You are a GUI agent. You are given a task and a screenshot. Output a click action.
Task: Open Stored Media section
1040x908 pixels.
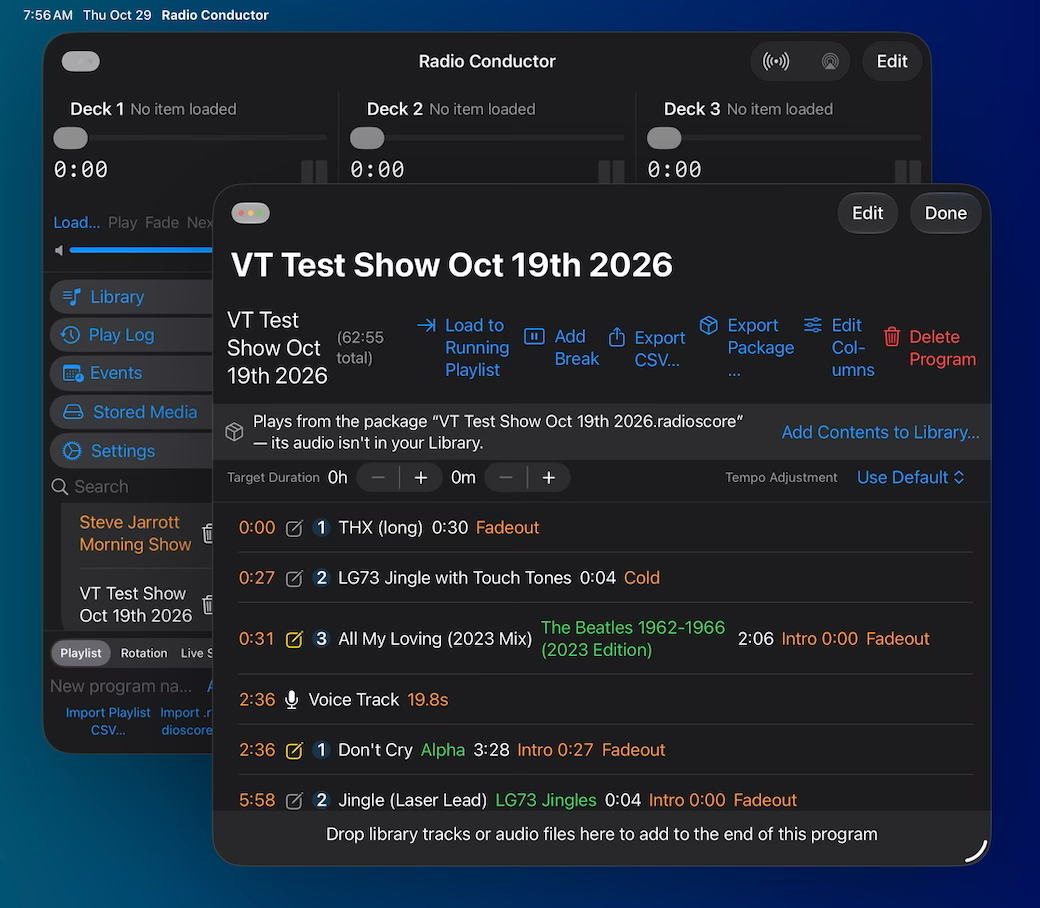[x=131, y=412]
